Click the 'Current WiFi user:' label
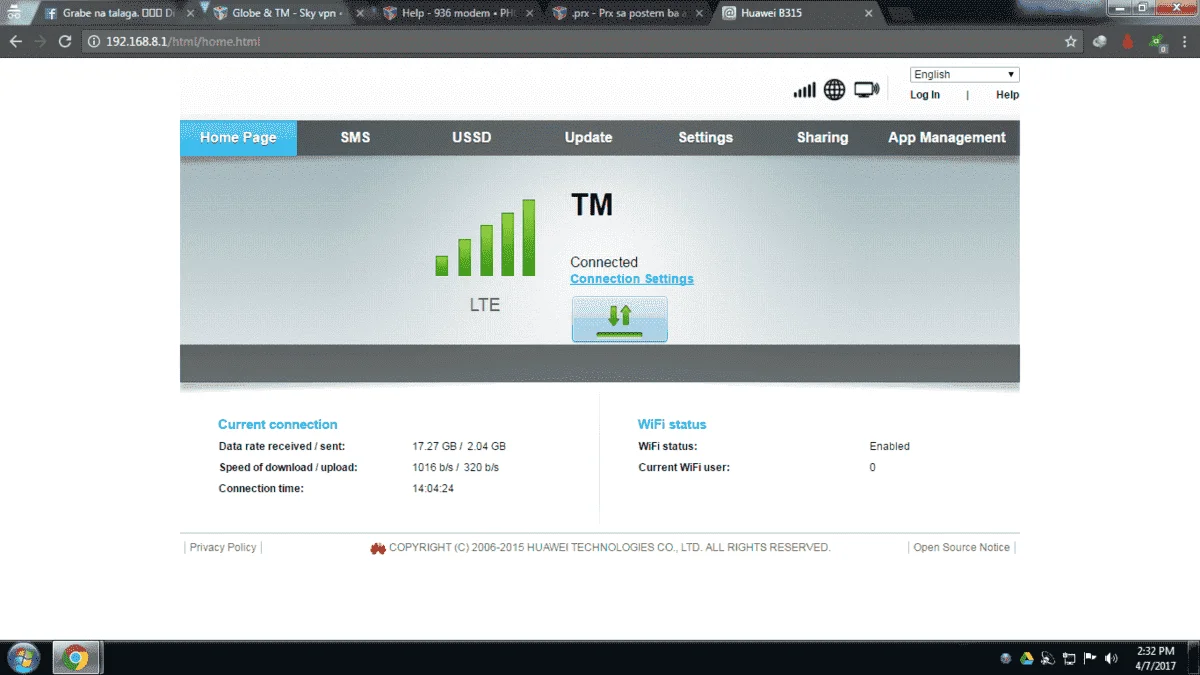This screenshot has width=1200, height=675. (684, 467)
